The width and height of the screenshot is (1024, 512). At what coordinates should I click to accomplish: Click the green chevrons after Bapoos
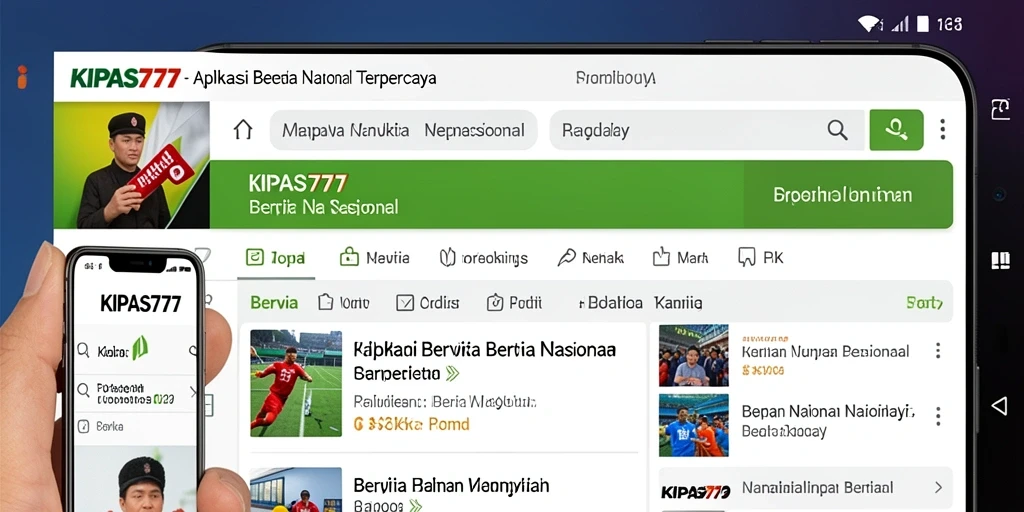coord(414,505)
